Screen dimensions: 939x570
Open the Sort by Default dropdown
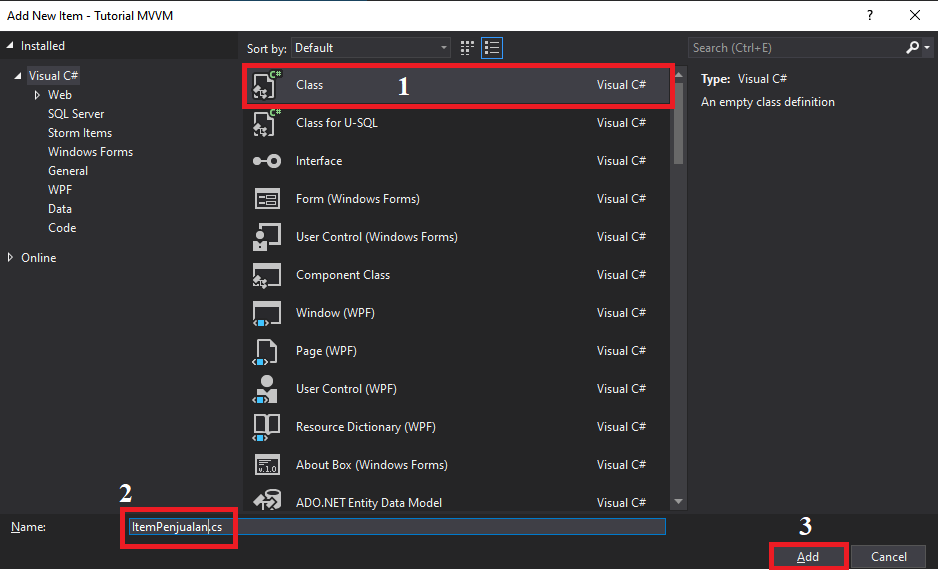click(371, 48)
